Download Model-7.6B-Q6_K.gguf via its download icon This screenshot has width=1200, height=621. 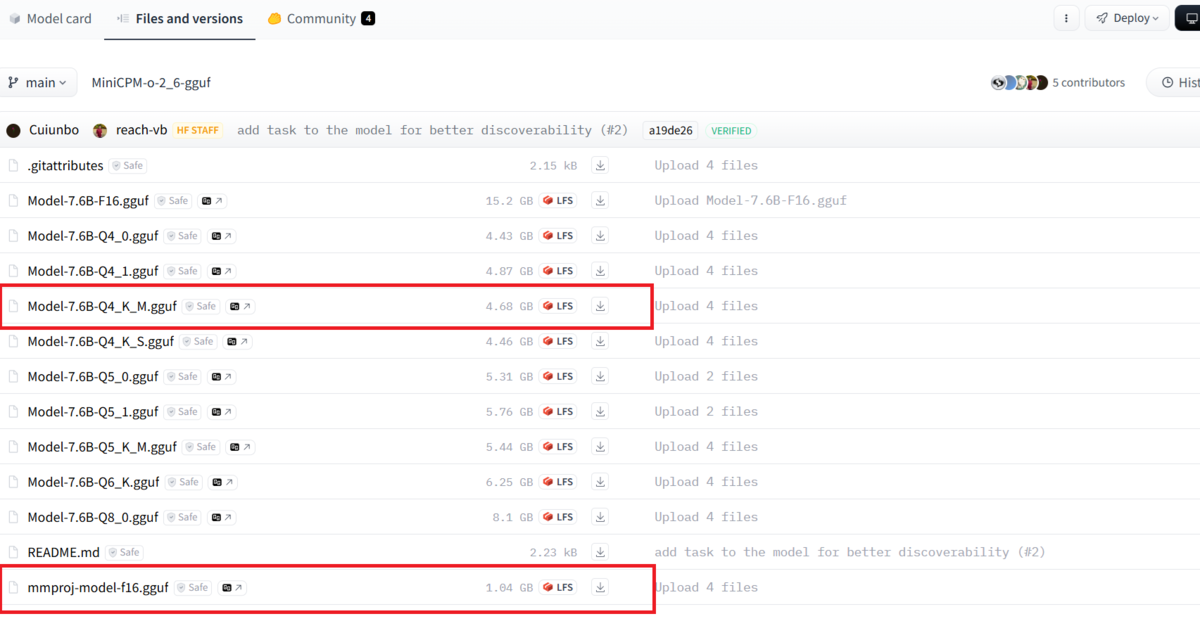coord(600,482)
